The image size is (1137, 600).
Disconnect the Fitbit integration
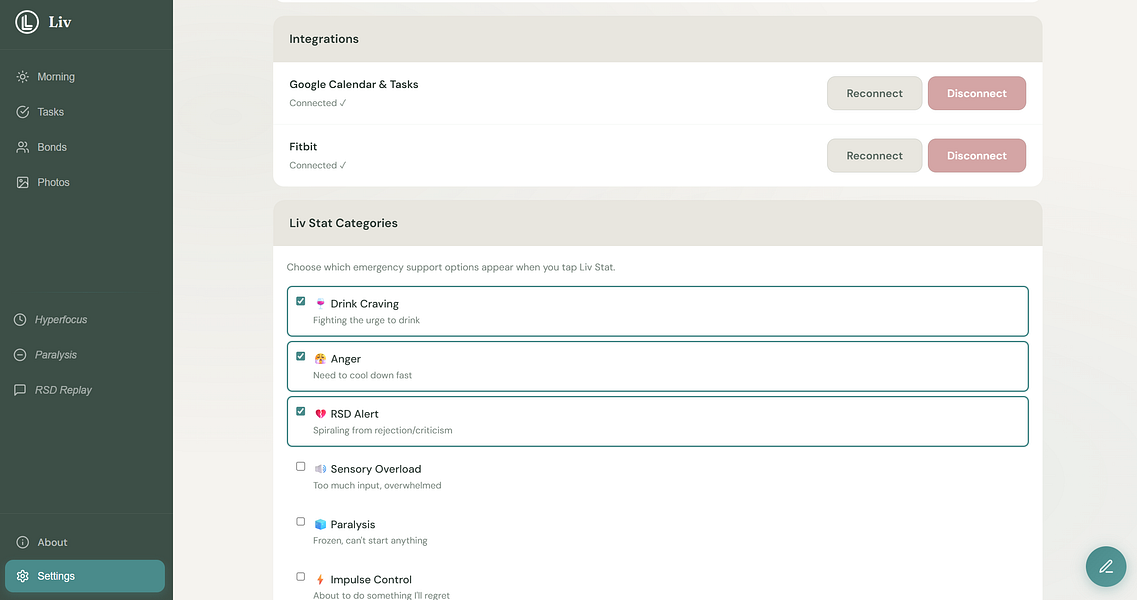click(976, 155)
